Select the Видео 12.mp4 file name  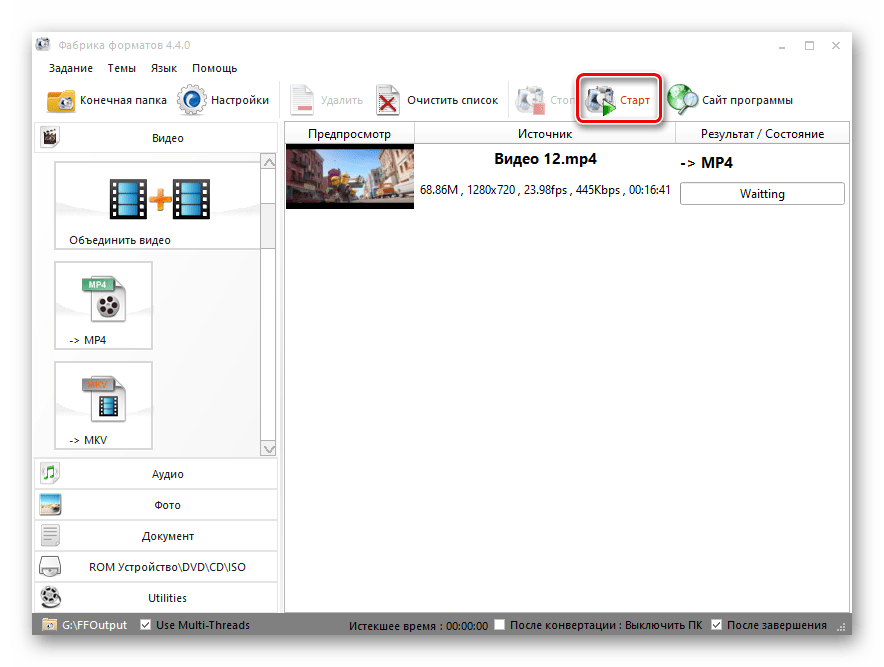pos(545,159)
